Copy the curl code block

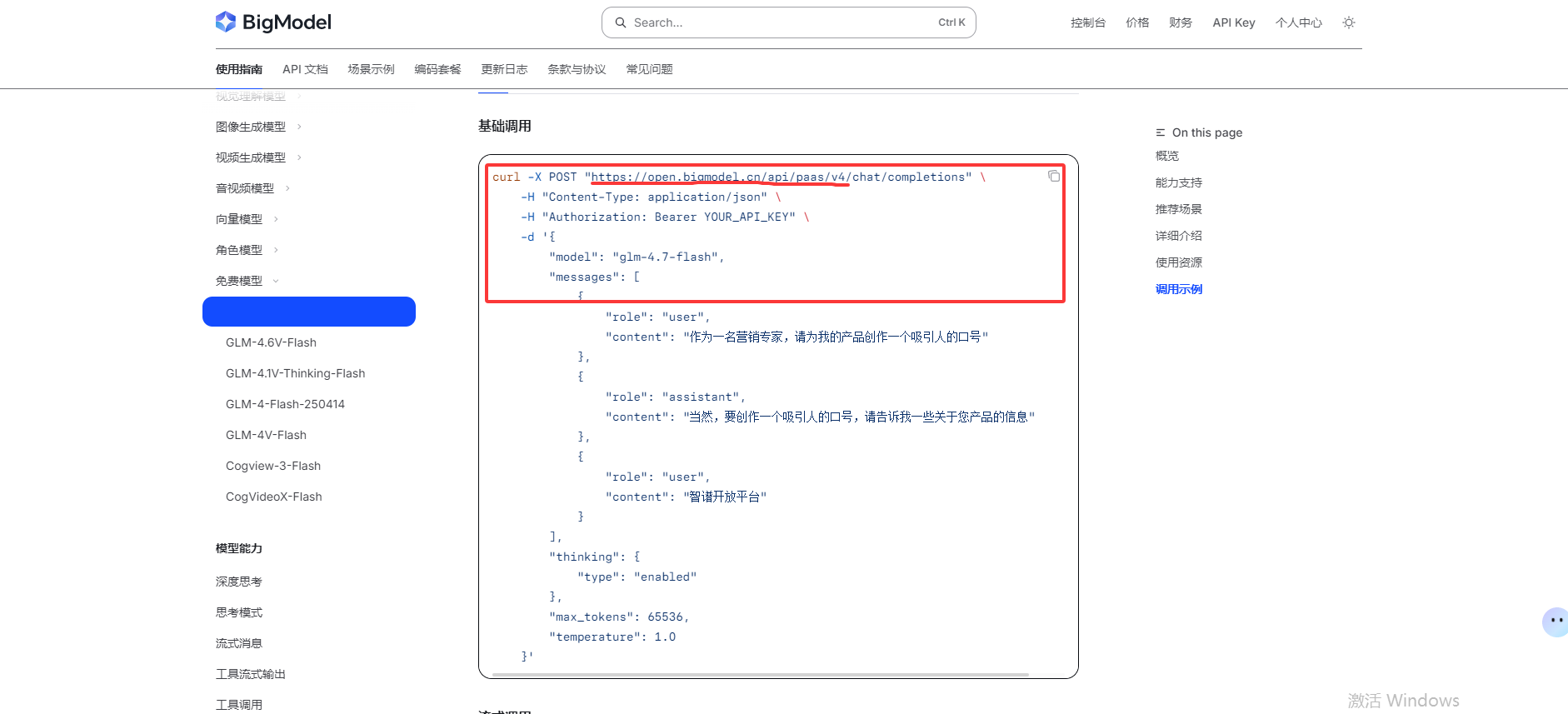coord(1054,176)
